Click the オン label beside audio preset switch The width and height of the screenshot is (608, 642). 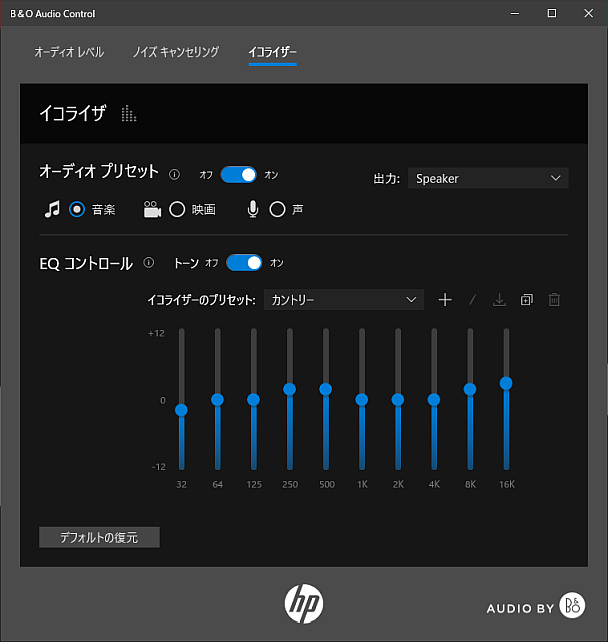(271, 175)
